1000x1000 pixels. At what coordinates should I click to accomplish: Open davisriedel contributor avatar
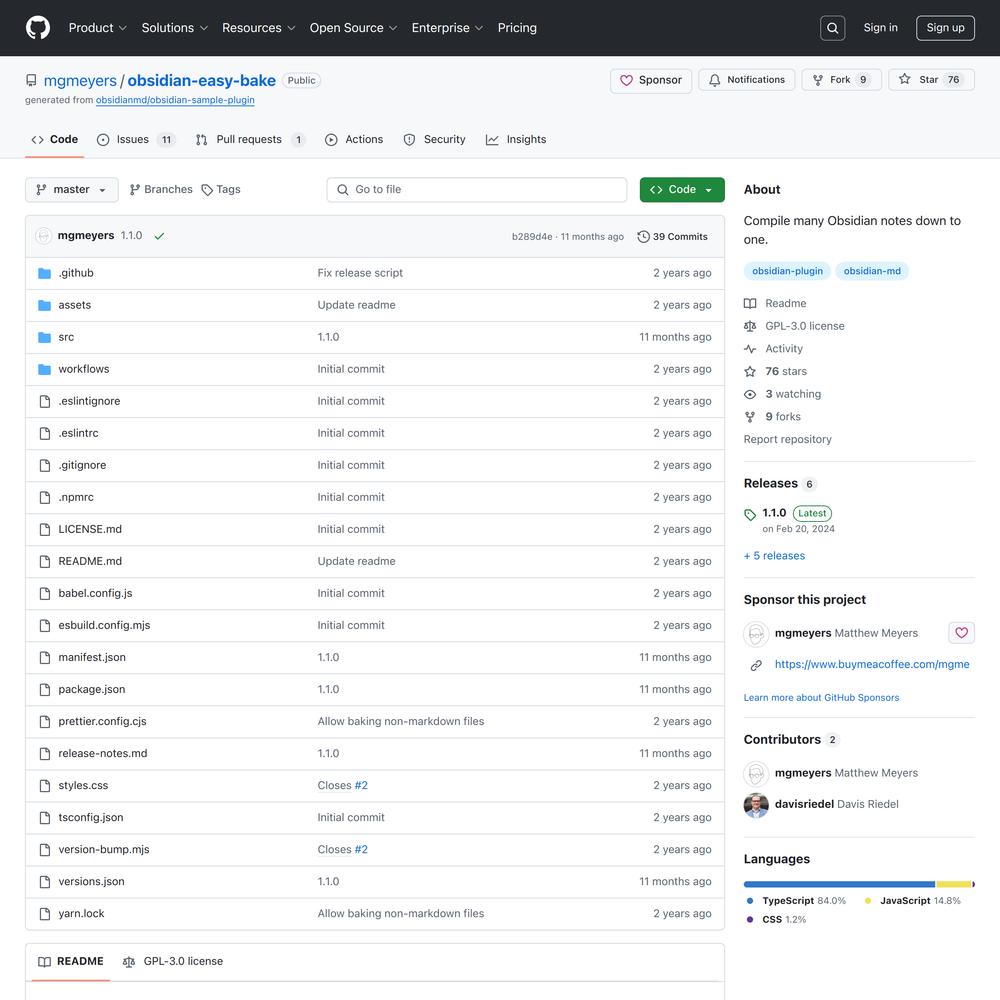(756, 805)
